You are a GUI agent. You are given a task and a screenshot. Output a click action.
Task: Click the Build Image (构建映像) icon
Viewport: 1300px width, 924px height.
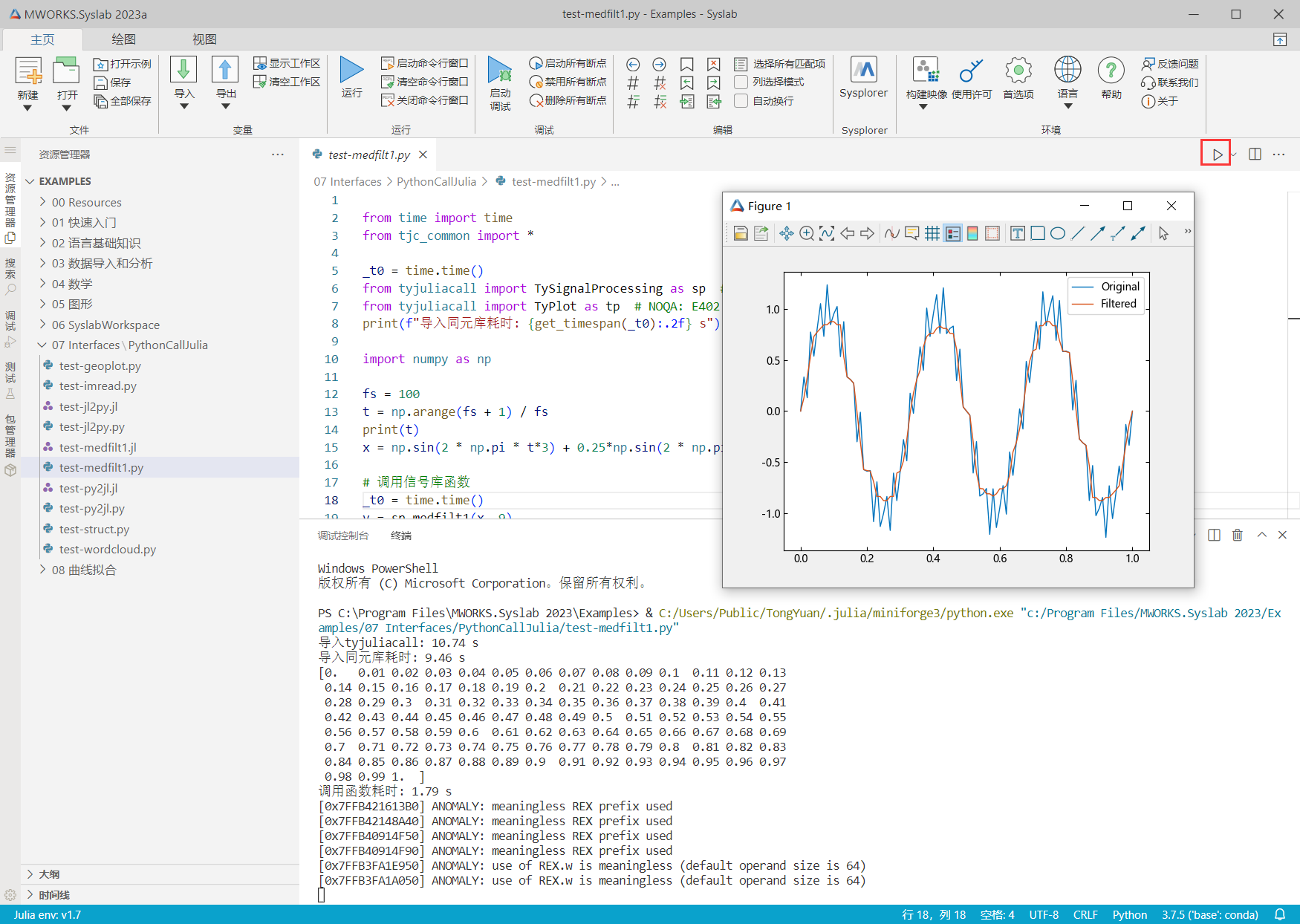[x=926, y=71]
